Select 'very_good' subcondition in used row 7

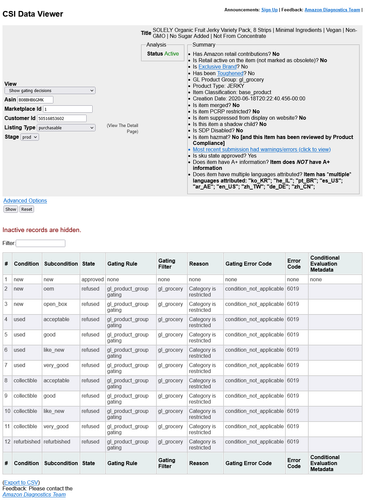tap(61, 369)
